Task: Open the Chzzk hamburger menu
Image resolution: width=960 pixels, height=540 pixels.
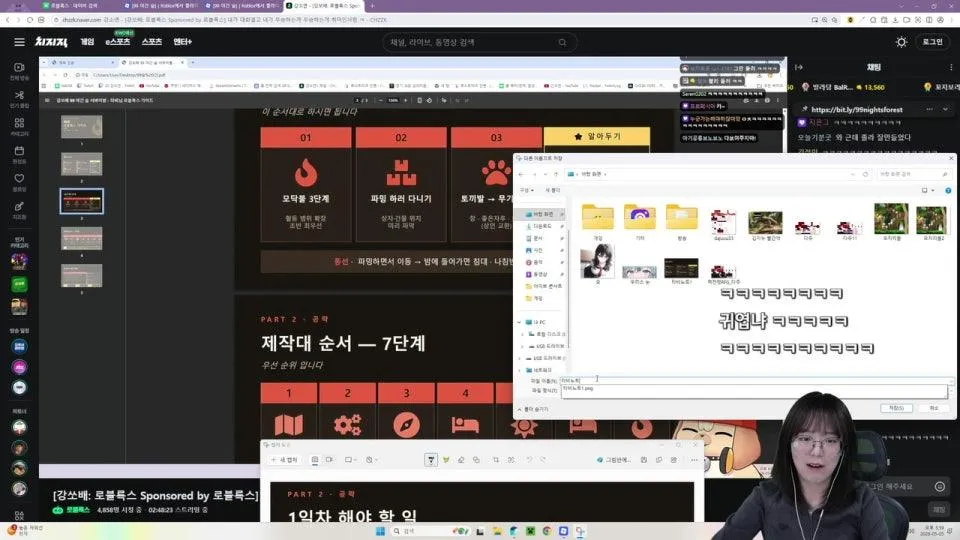Action: (19, 42)
